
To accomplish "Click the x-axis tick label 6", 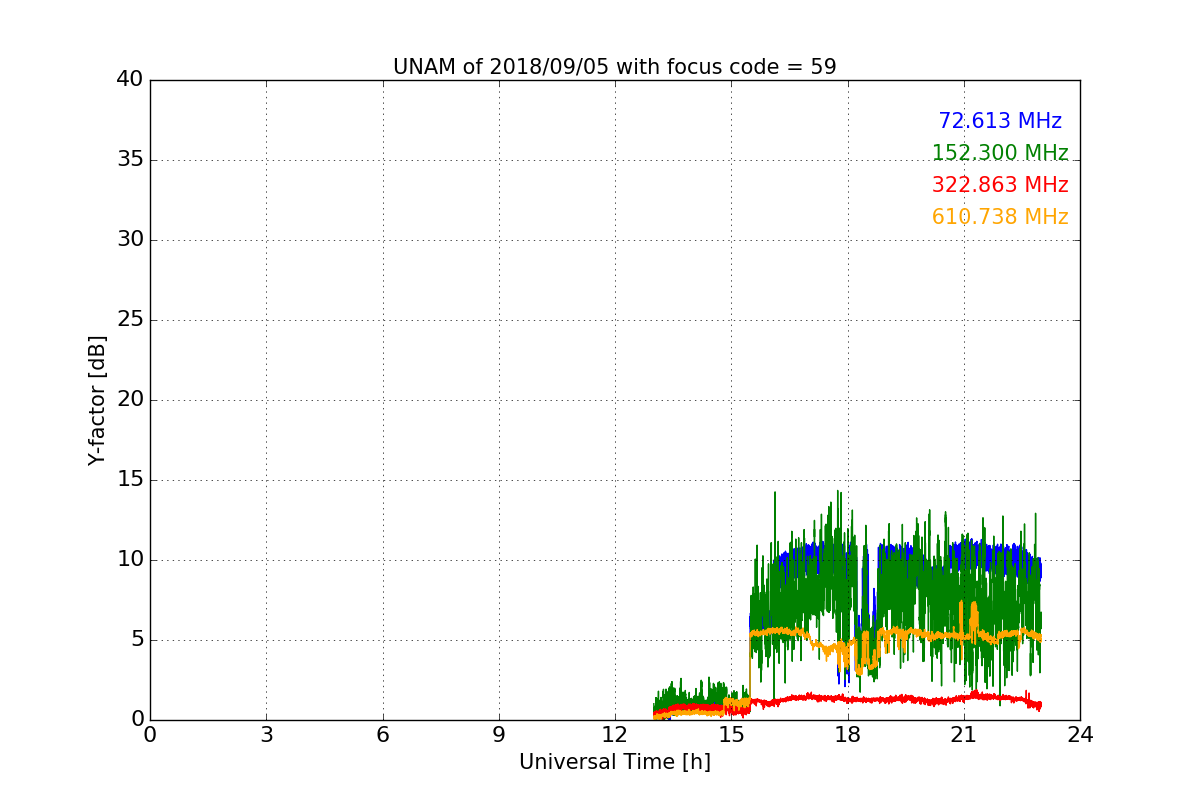I will pos(382,735).
